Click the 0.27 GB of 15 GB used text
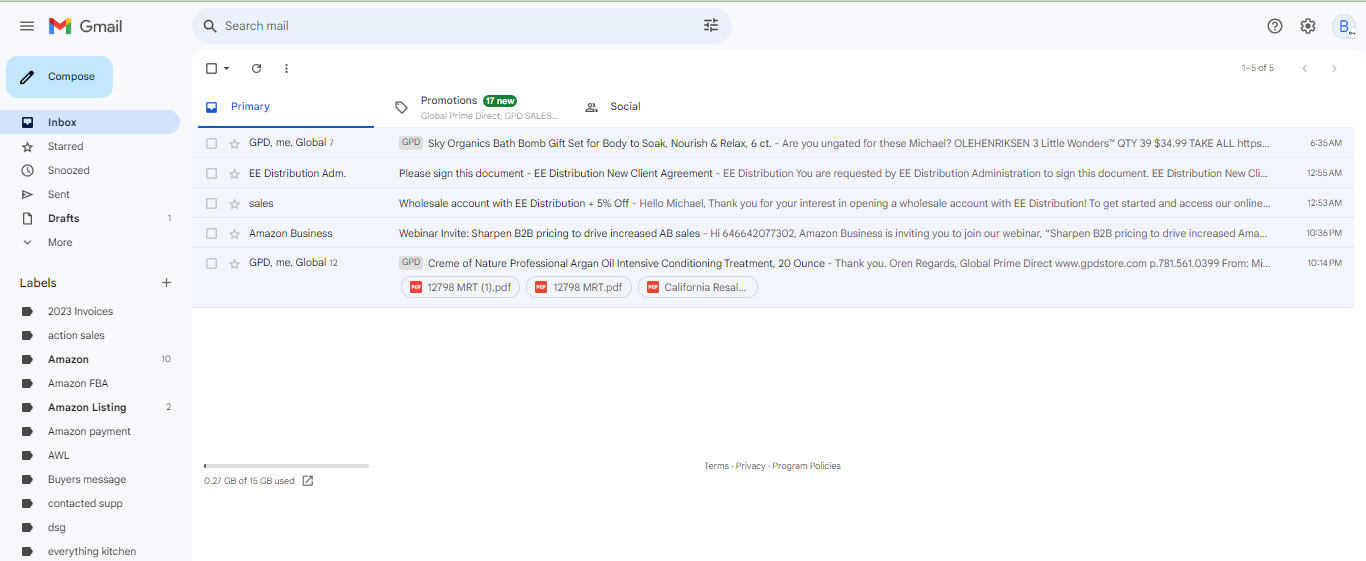This screenshot has height=561, width=1366. 249,481
